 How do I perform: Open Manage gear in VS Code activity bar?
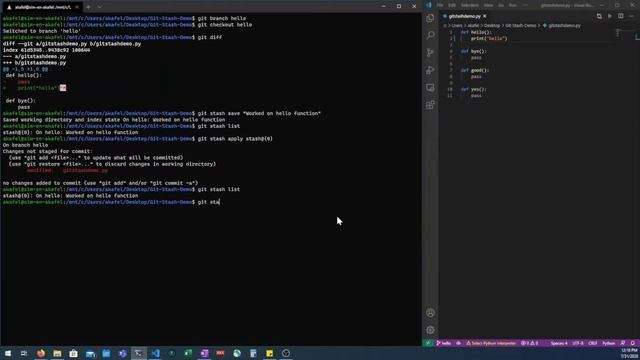tap(430, 330)
